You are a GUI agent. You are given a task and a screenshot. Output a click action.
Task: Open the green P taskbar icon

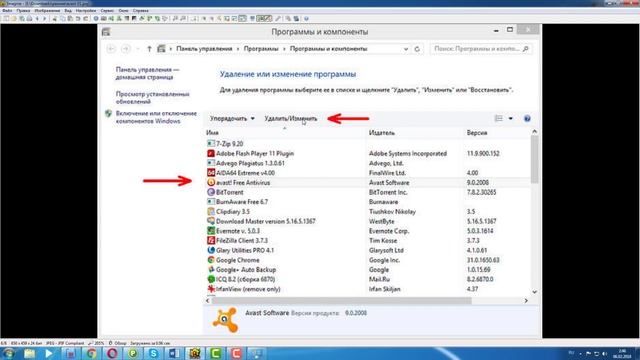click(133, 353)
